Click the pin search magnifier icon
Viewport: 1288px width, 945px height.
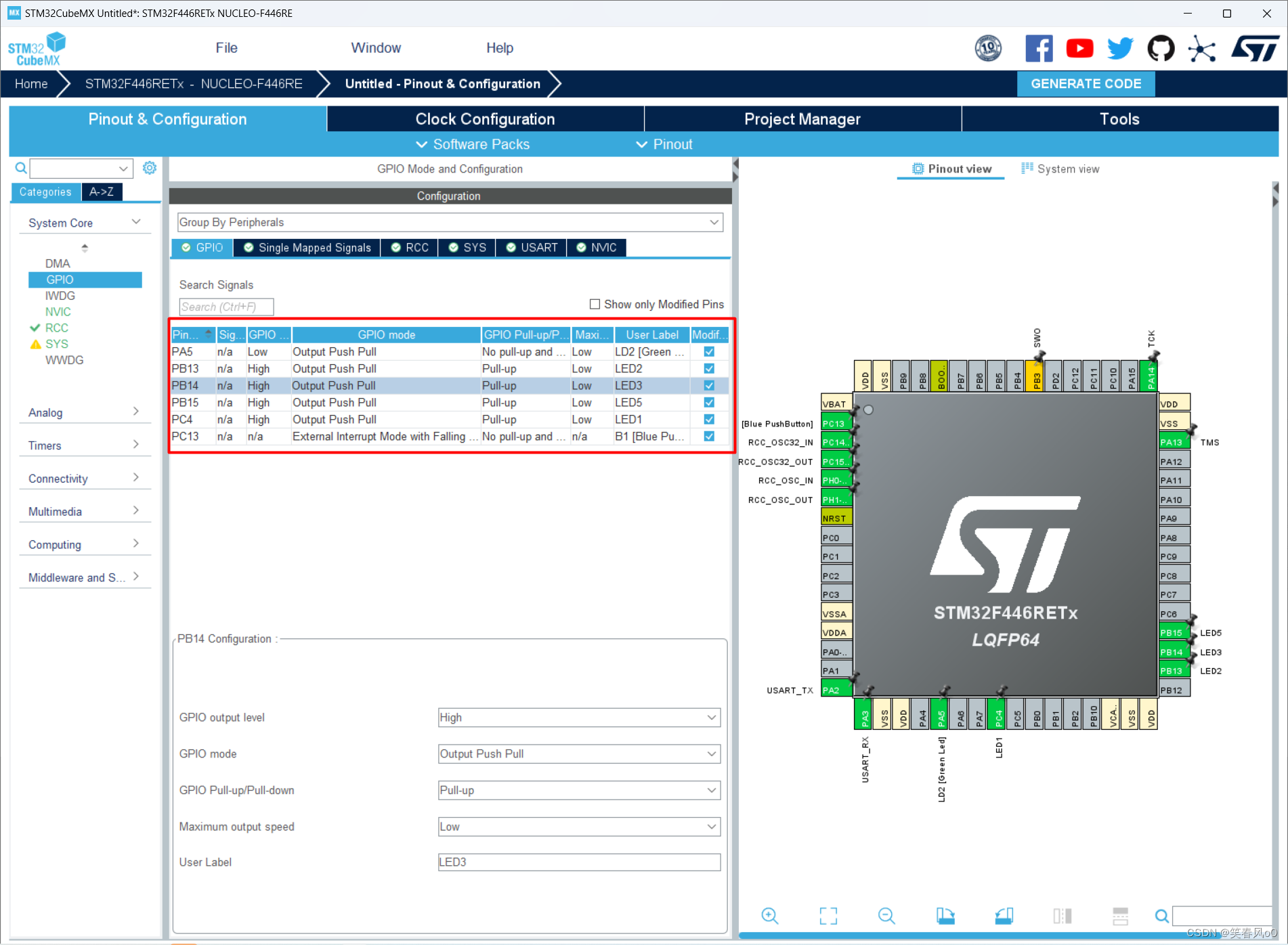(x=1161, y=916)
